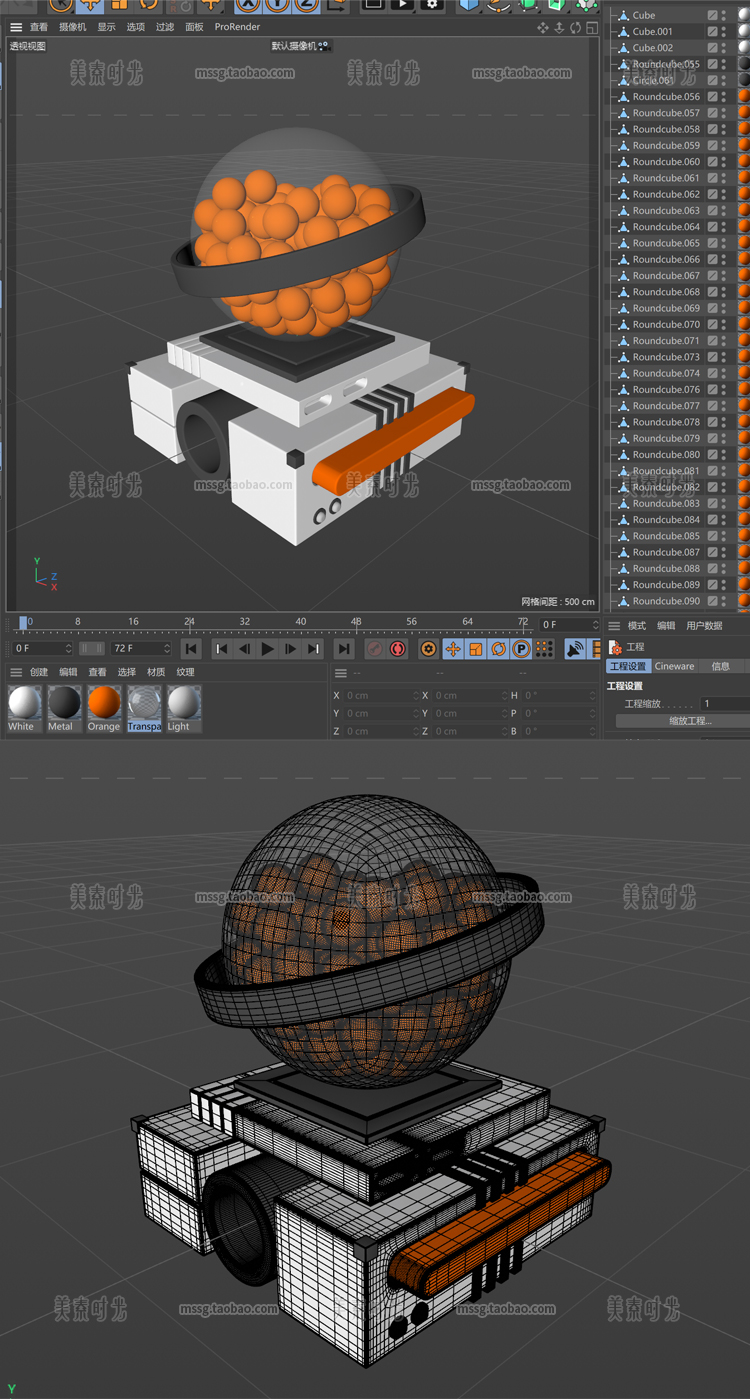Open the viewport hamburger menu icon
The height and width of the screenshot is (1399, 750).
(x=16, y=27)
